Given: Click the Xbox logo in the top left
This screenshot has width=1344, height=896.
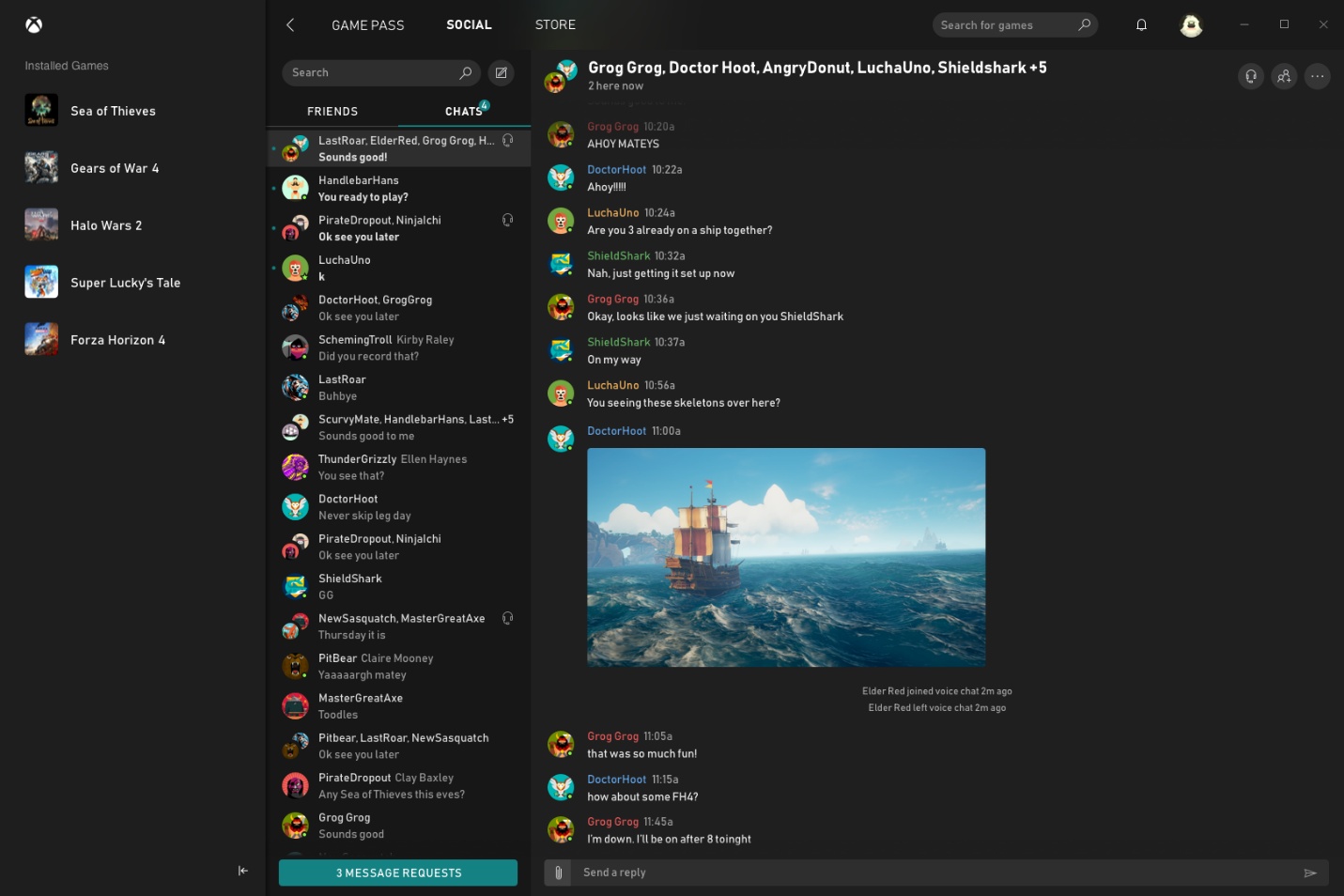Looking at the screenshot, I should pyautogui.click(x=34, y=24).
